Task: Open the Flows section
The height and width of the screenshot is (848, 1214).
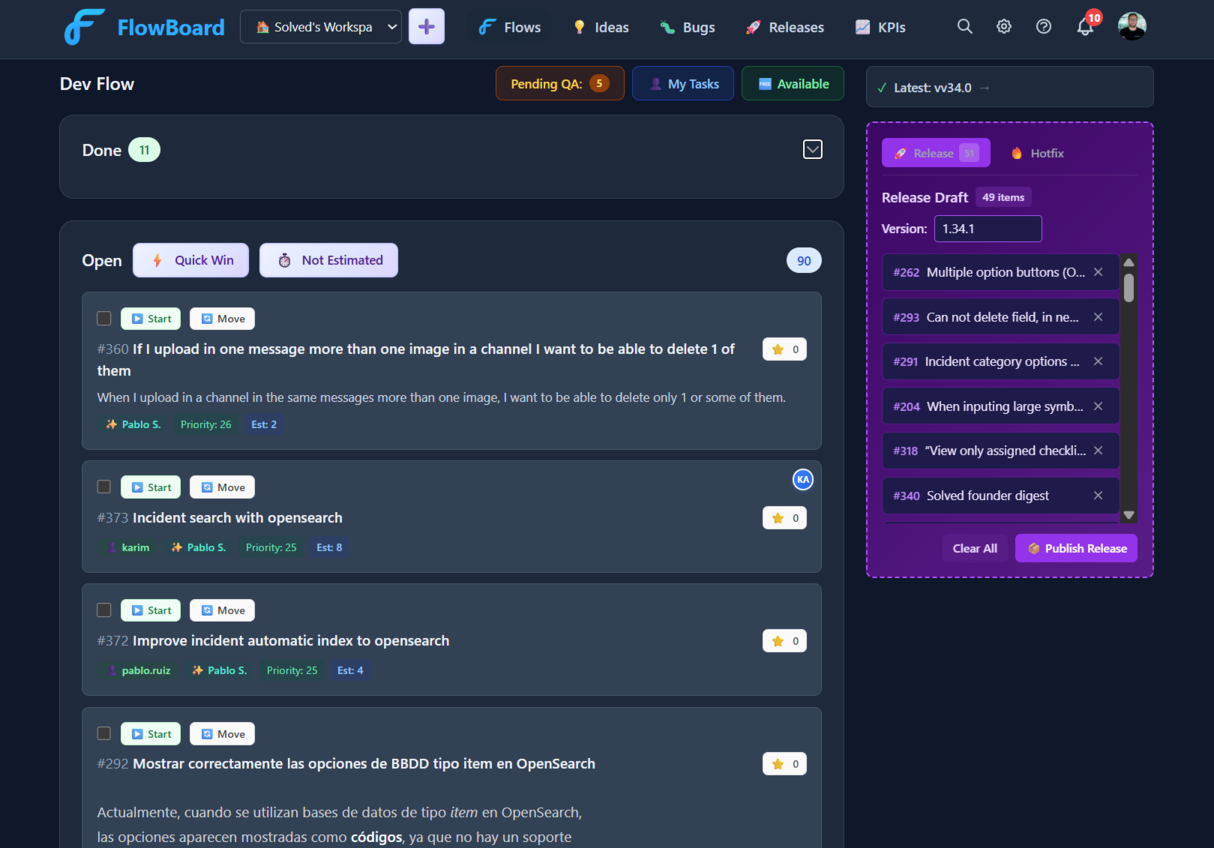Action: [x=508, y=27]
